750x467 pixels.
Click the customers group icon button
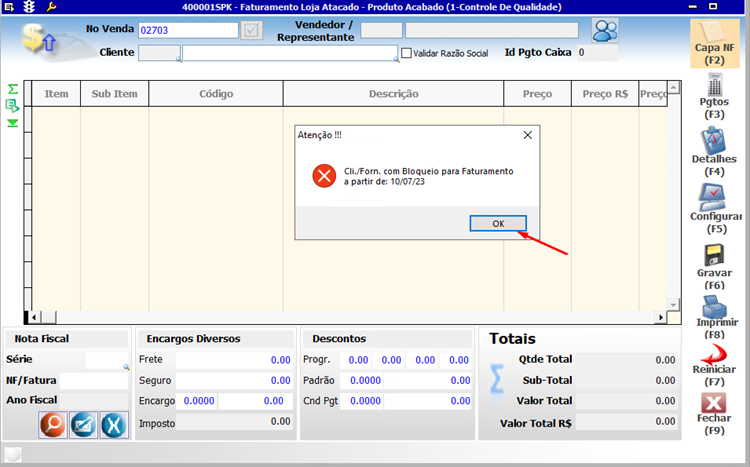pyautogui.click(x=604, y=30)
